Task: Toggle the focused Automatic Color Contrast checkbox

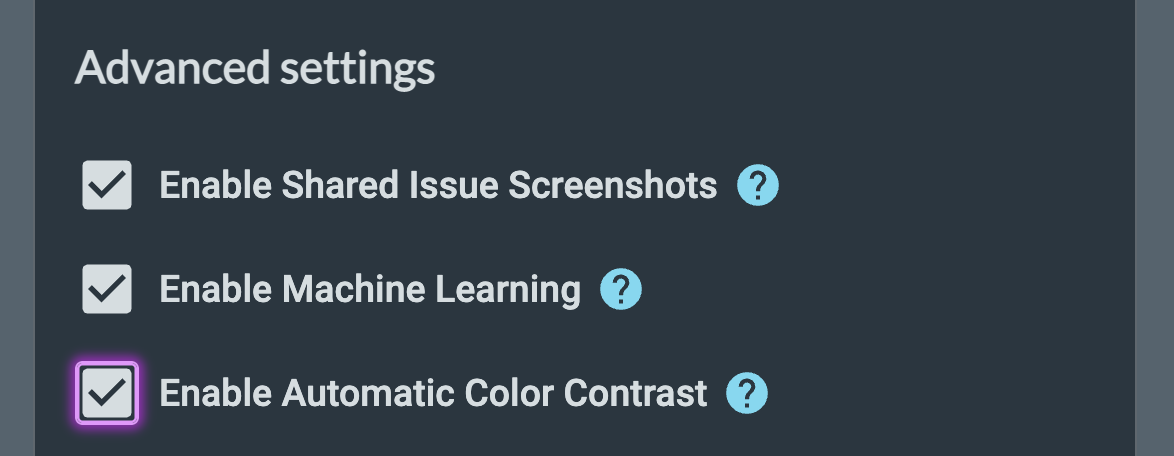Action: pos(107,393)
